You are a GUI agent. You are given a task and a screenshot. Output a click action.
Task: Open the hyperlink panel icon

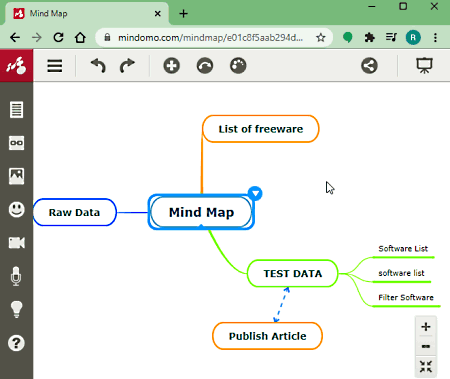click(16, 143)
